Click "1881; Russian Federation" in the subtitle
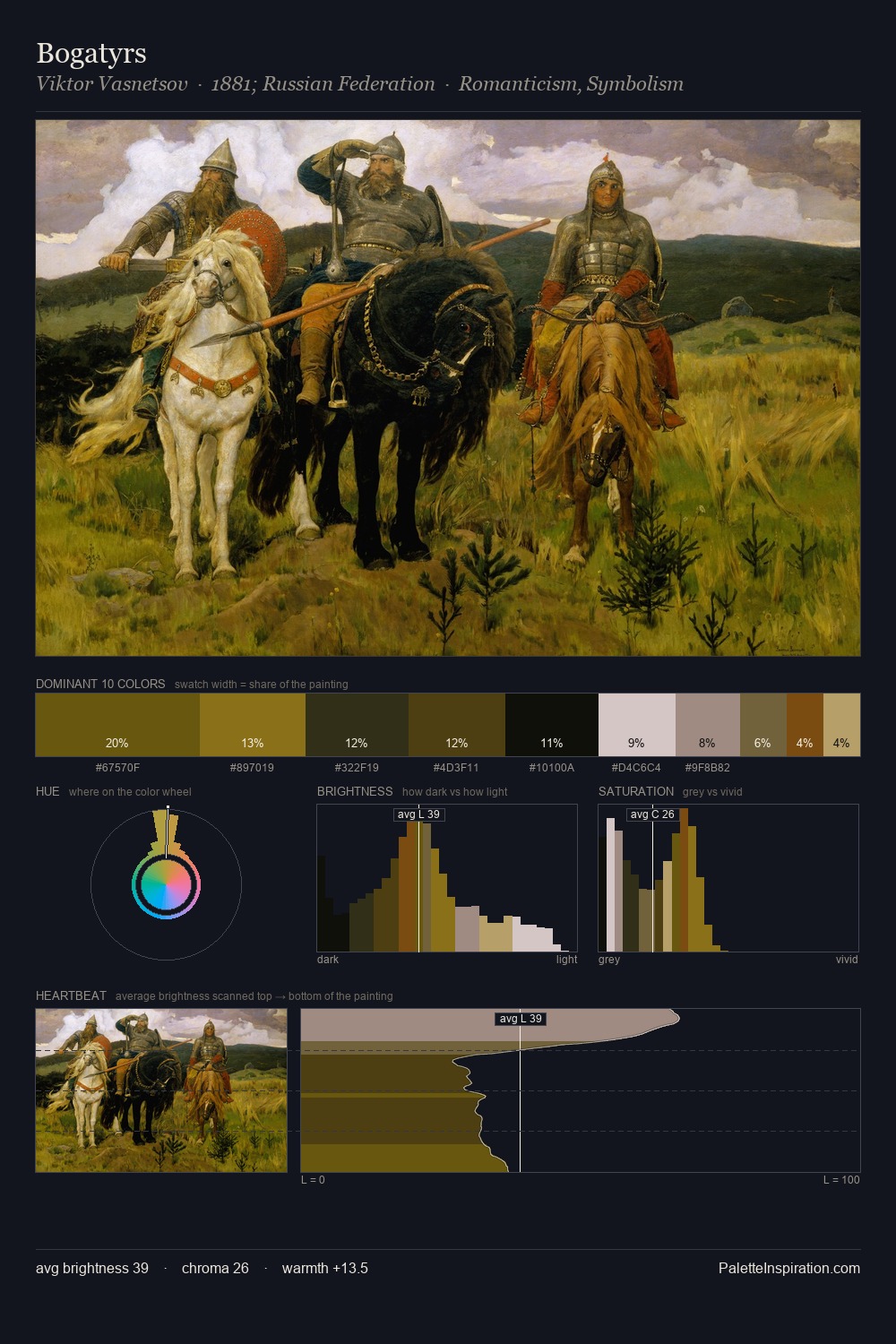The height and width of the screenshot is (1344, 896). pyautogui.click(x=323, y=84)
